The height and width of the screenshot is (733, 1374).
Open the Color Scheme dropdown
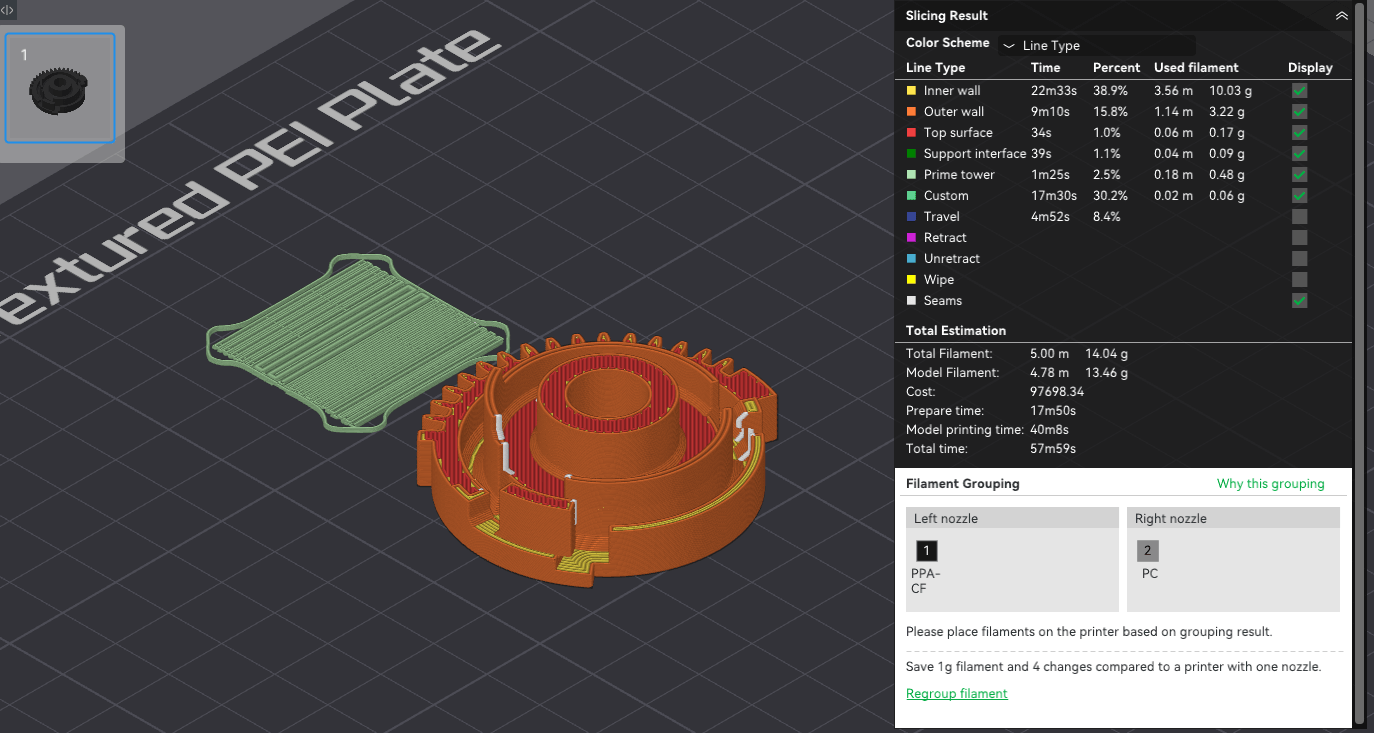[1097, 45]
